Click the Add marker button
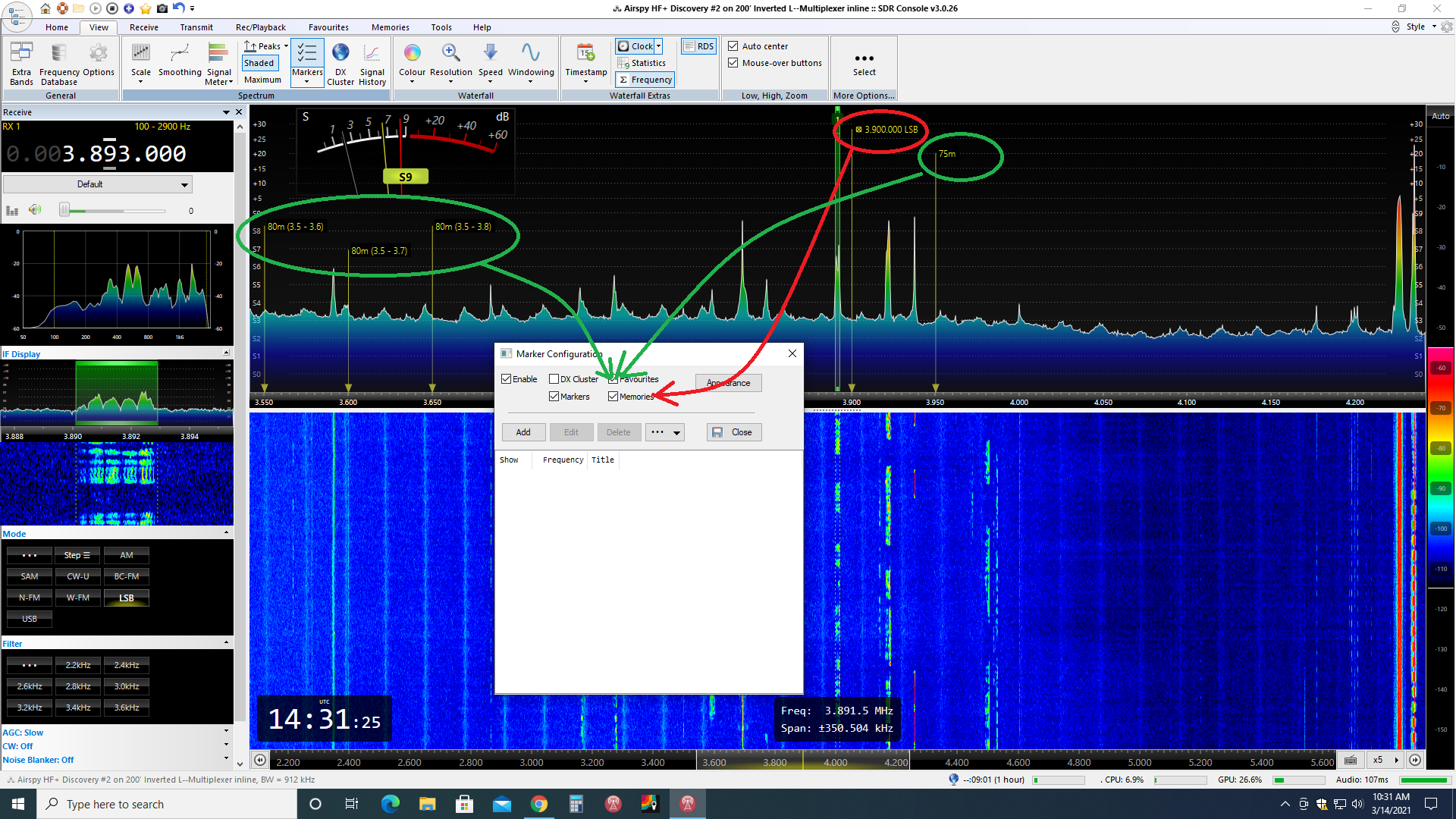1456x819 pixels. point(523,432)
